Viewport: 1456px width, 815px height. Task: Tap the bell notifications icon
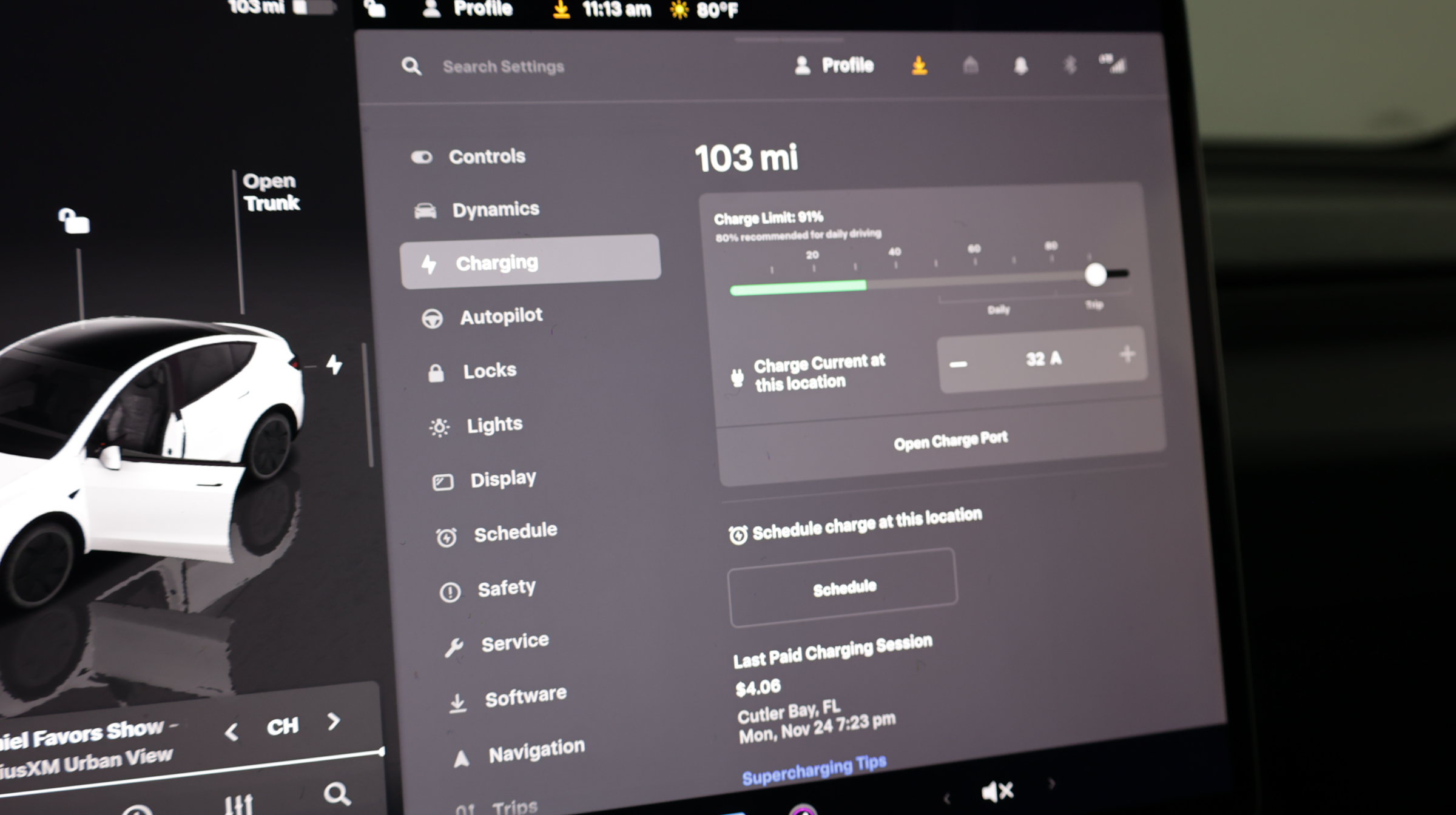(x=1021, y=65)
